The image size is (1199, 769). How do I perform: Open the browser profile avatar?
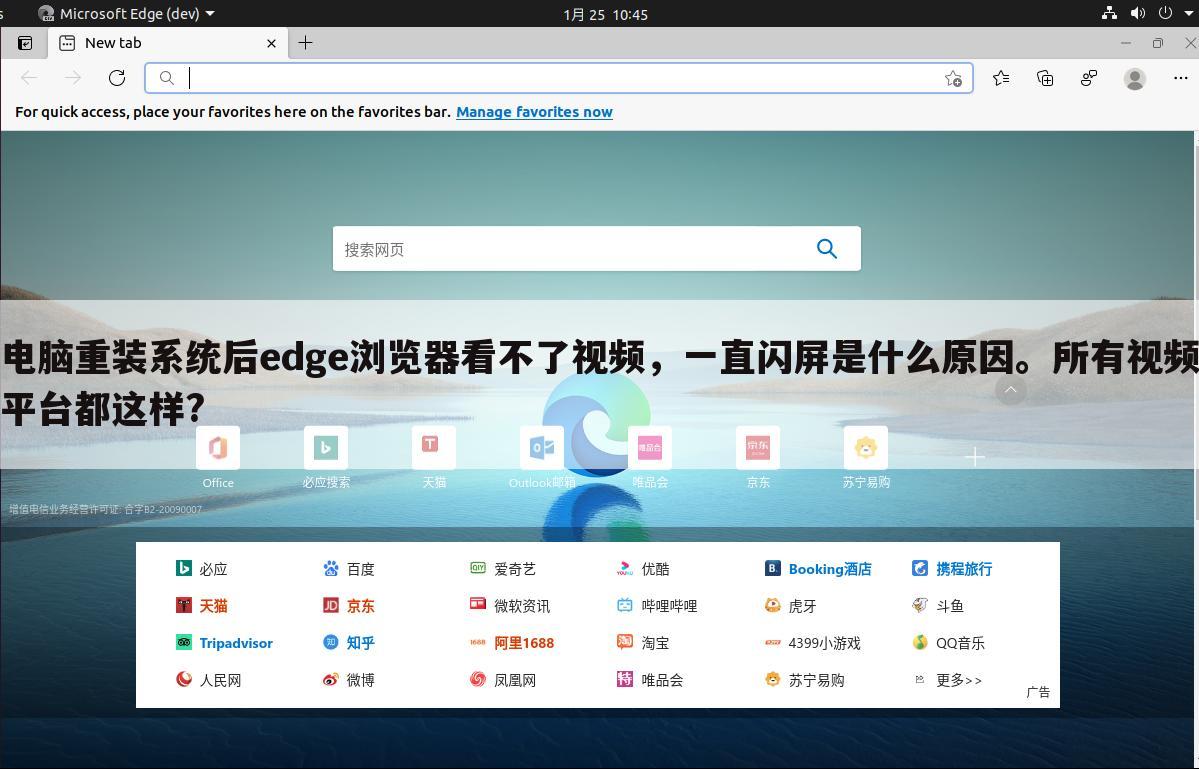click(x=1134, y=78)
